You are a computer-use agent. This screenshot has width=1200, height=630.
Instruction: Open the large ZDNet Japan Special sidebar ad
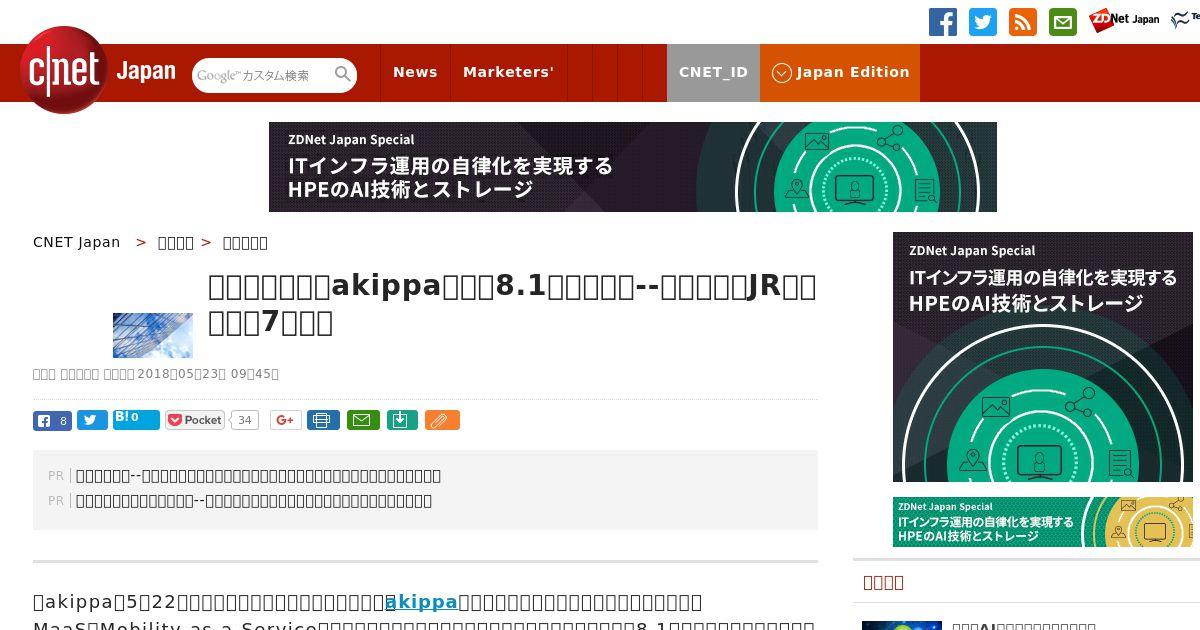1043,357
